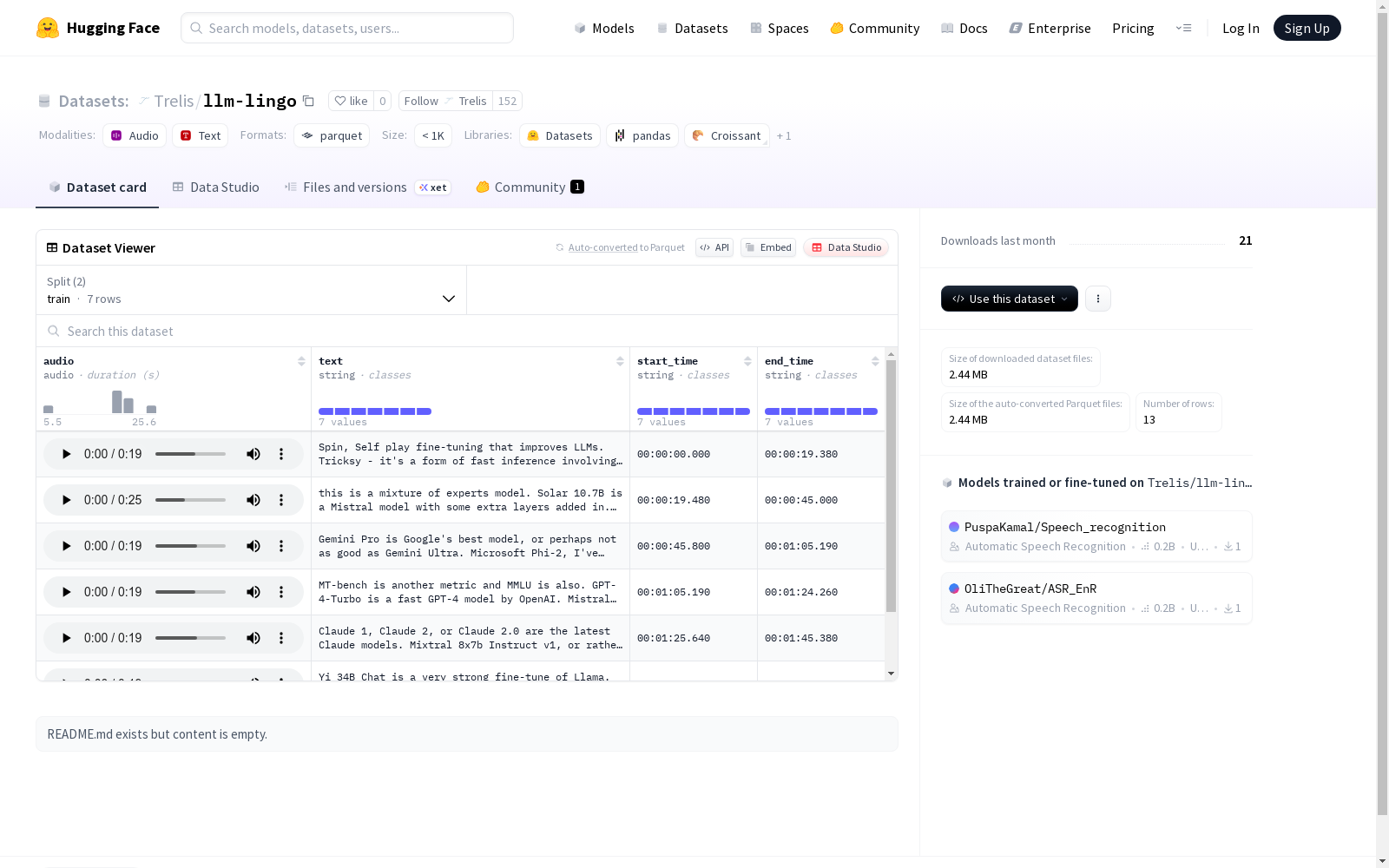Play audio for the Spin, Self play row
This screenshot has width=1389, height=868.
(66, 454)
